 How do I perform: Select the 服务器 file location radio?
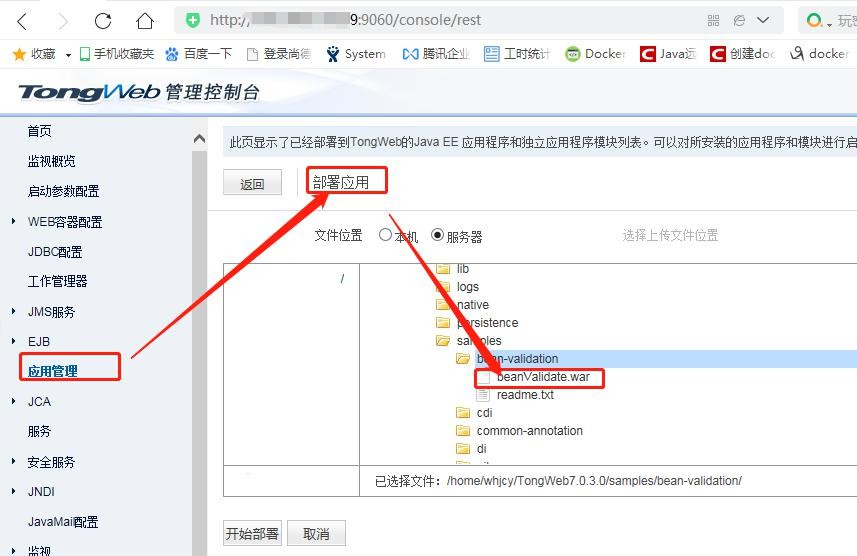[x=437, y=235]
